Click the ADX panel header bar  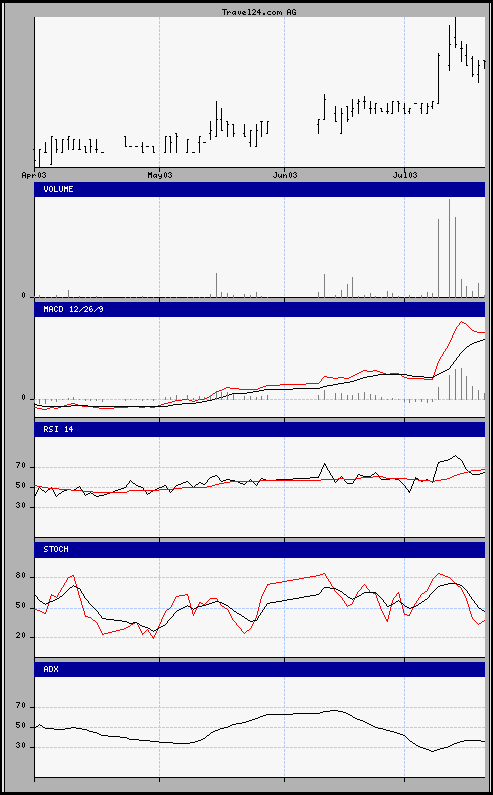tap(260, 669)
